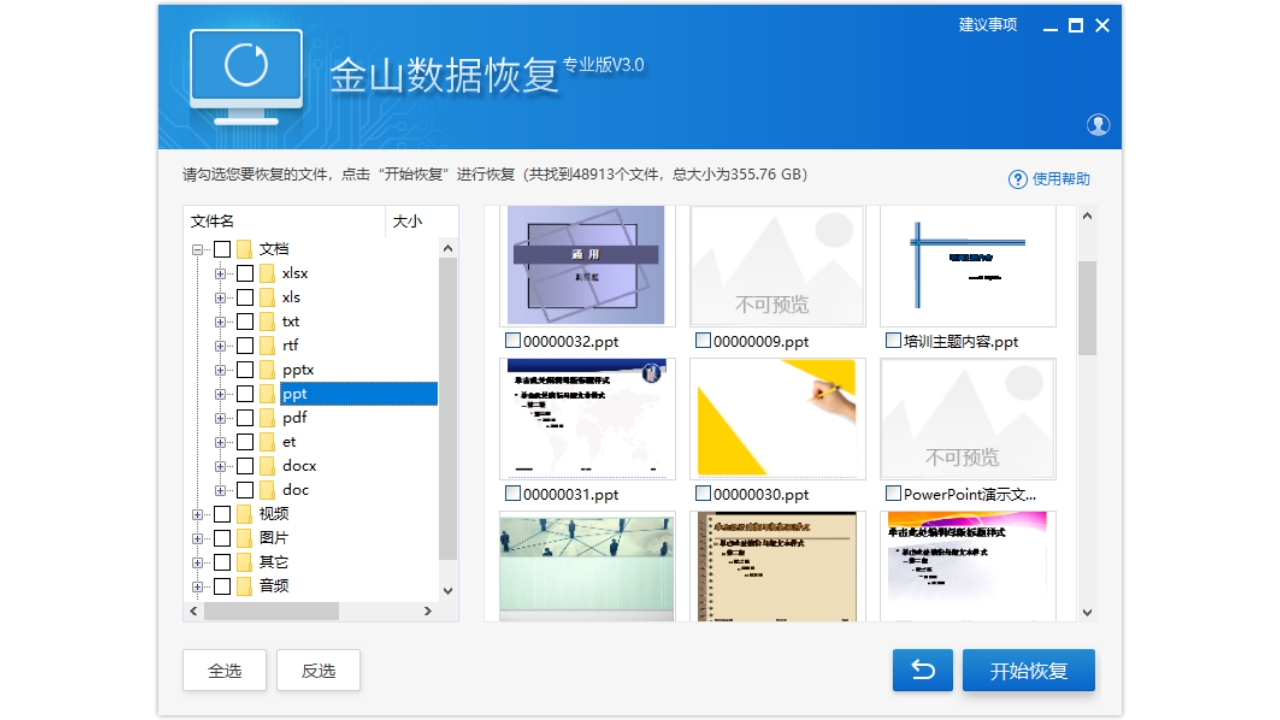Click the docx folder icon

pos(267,466)
